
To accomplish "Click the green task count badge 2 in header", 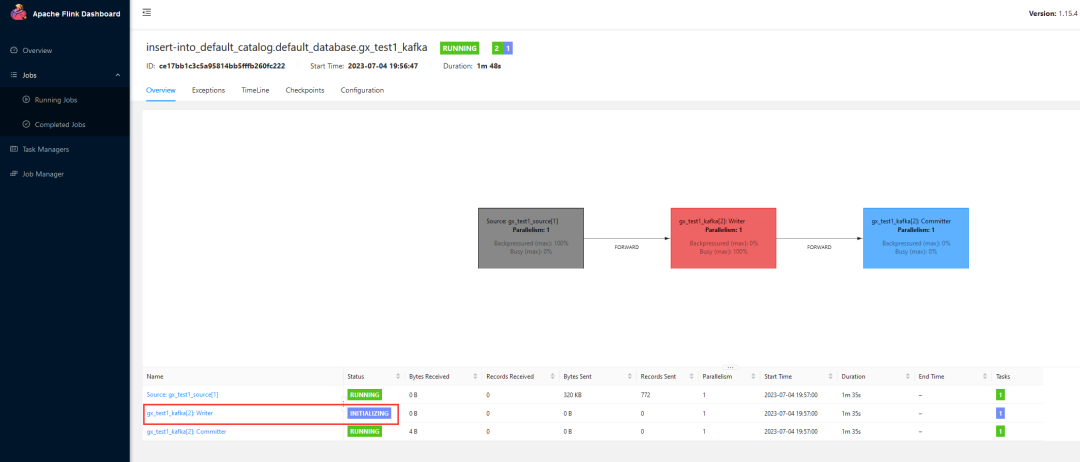I will 497,48.
